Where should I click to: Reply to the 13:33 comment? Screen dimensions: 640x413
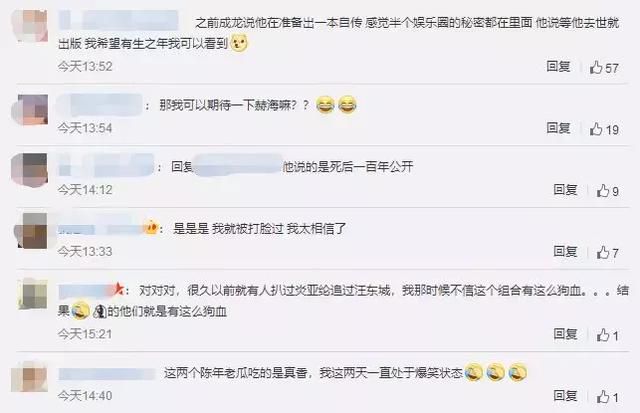(x=565, y=251)
